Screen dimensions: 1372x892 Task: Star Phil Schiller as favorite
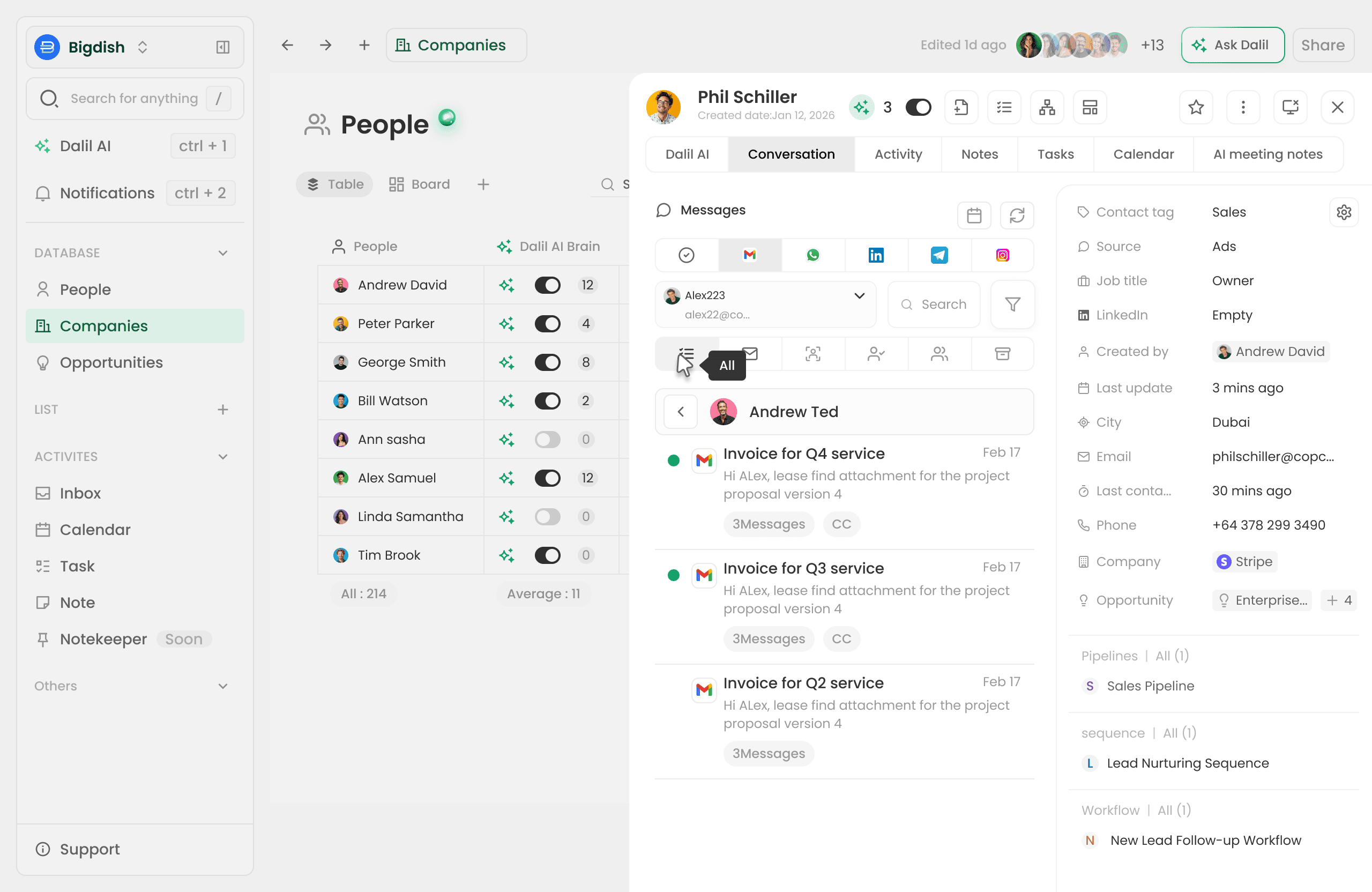pyautogui.click(x=1196, y=107)
